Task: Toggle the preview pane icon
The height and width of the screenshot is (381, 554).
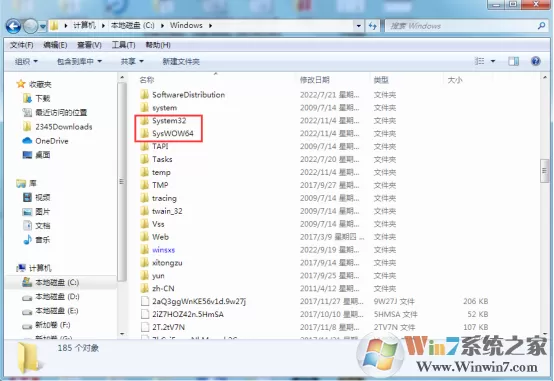Action: tap(513, 61)
